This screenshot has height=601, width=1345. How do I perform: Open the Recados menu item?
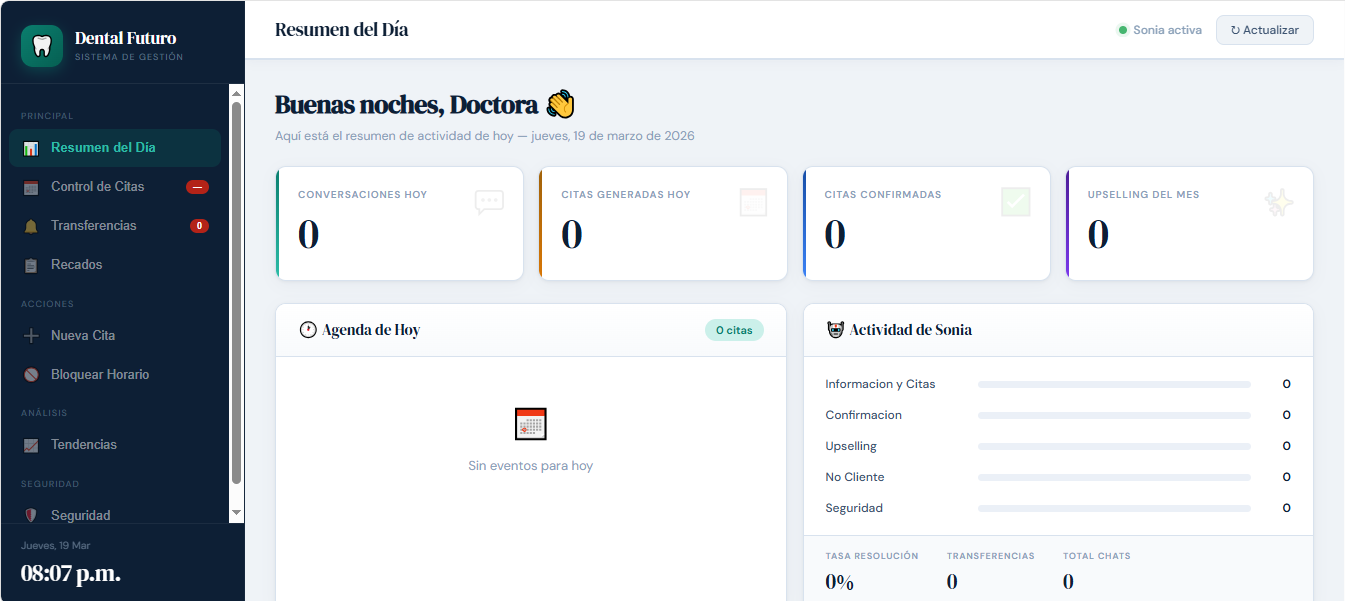tap(77, 265)
